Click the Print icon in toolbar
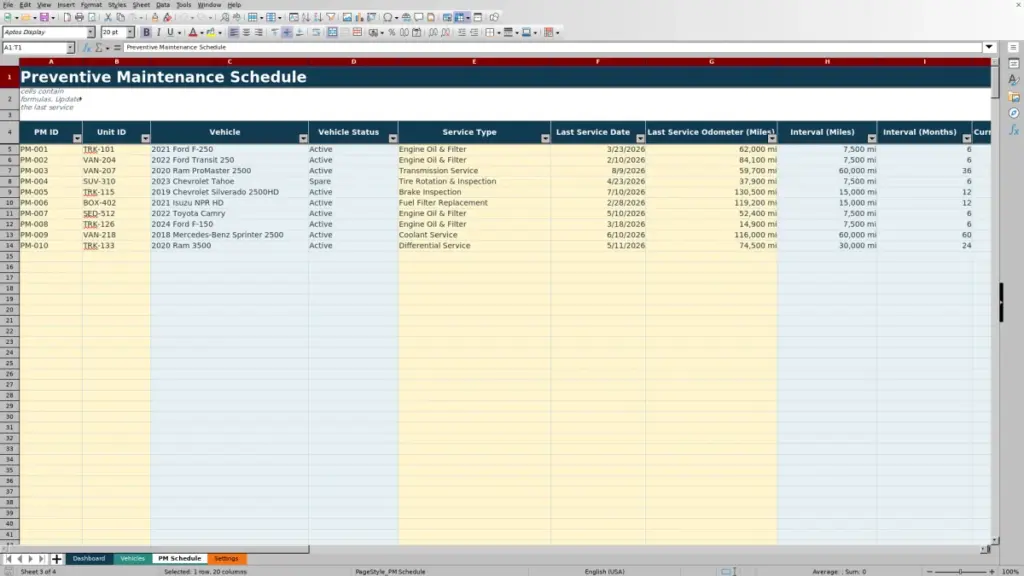Image resolution: width=1024 pixels, height=576 pixels. tap(79, 18)
